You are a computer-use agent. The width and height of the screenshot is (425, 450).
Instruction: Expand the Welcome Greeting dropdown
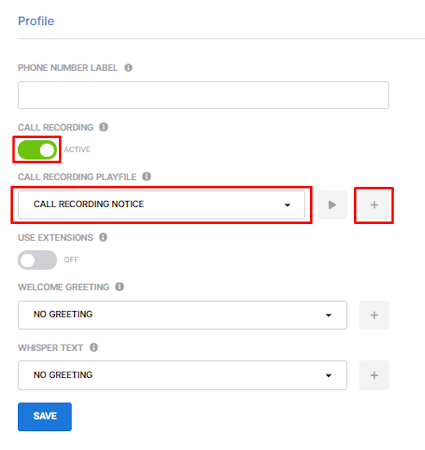(182, 315)
